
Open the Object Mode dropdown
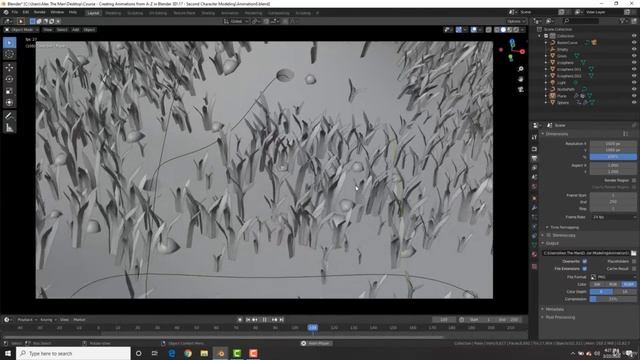coord(21,30)
